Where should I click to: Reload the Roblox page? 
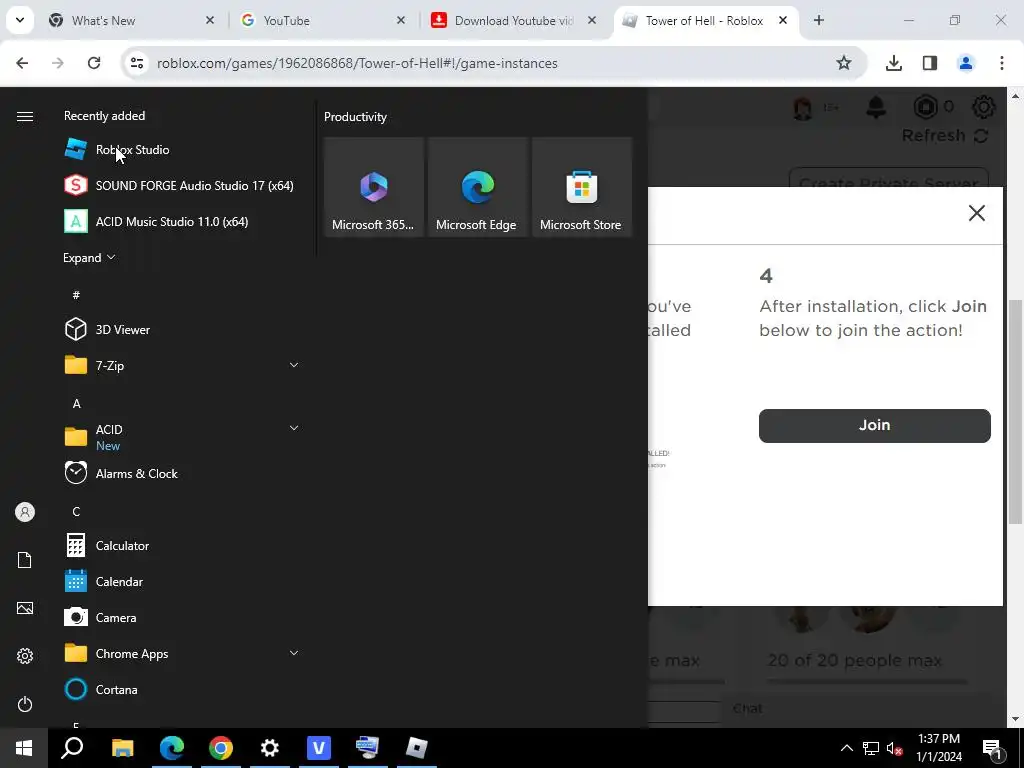tap(94, 63)
